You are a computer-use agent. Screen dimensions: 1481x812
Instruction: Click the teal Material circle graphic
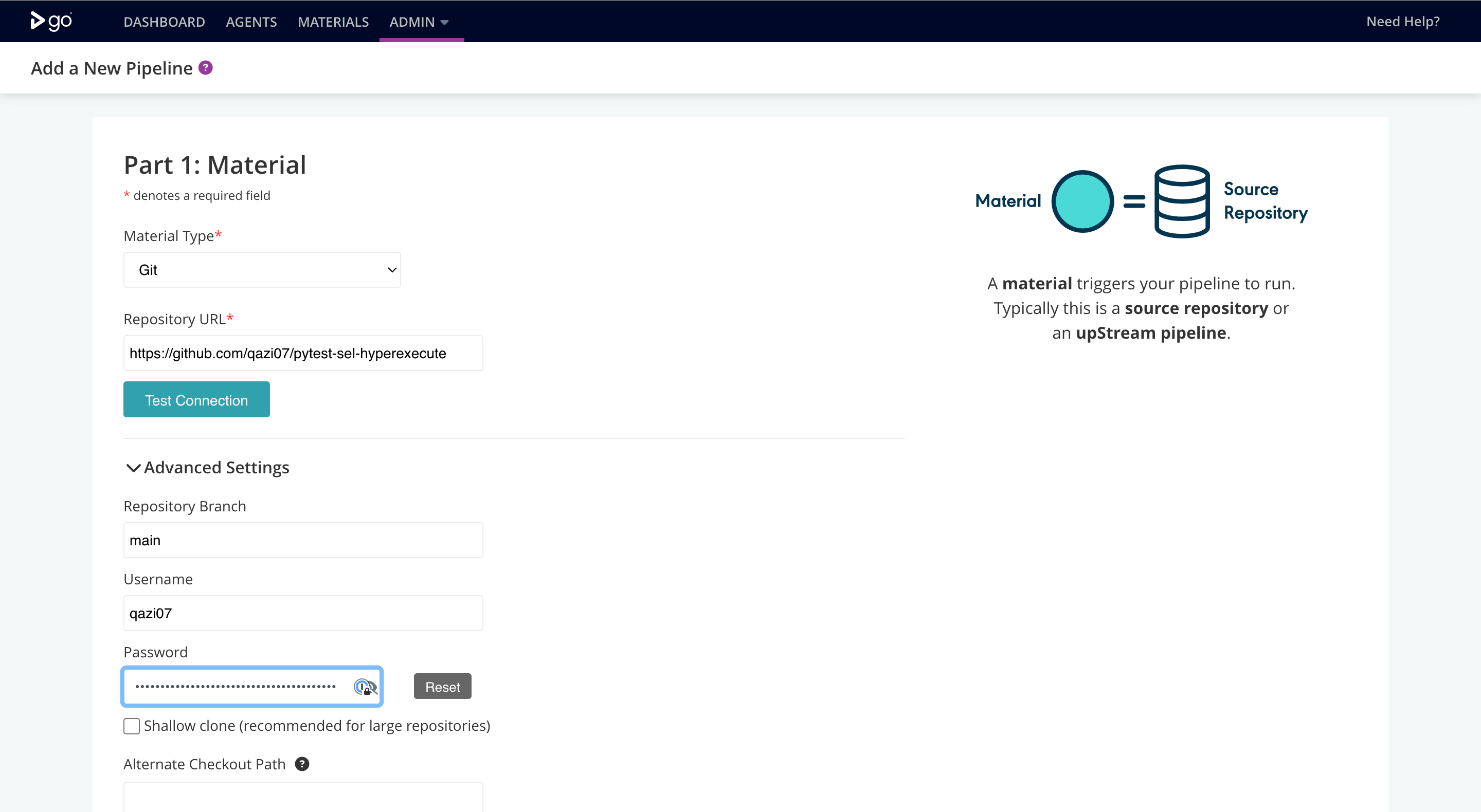1082,201
